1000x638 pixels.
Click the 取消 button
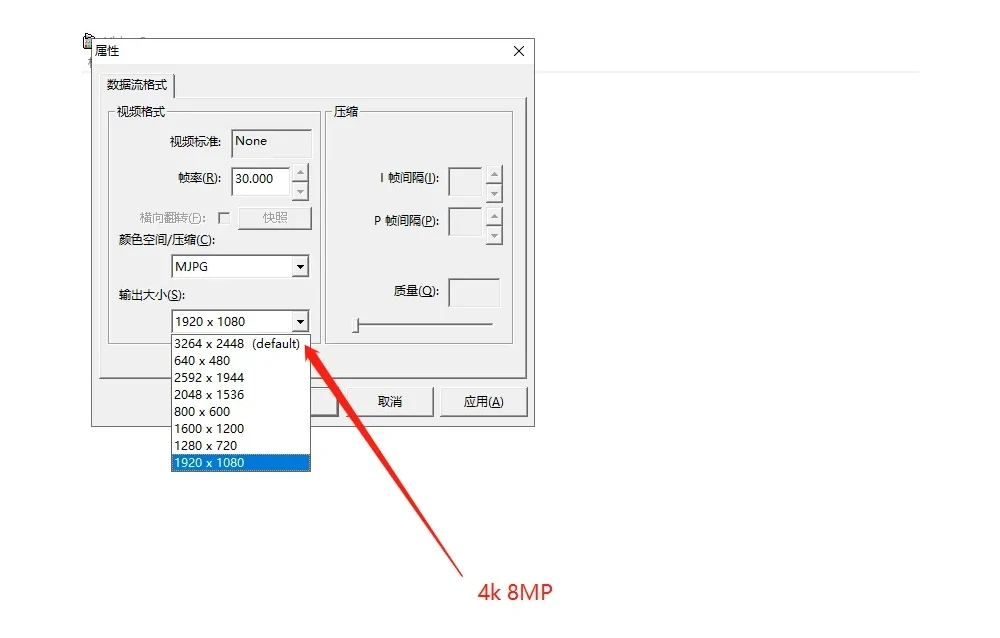pos(390,402)
